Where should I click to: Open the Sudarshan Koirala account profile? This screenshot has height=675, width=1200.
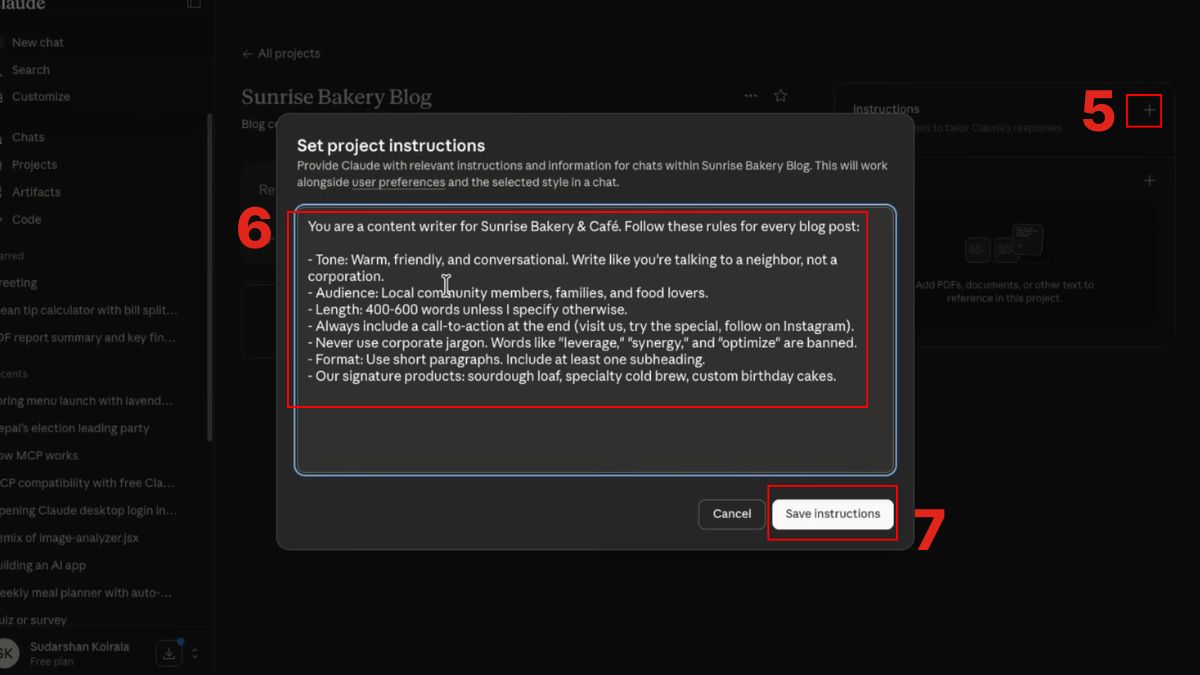point(72,653)
